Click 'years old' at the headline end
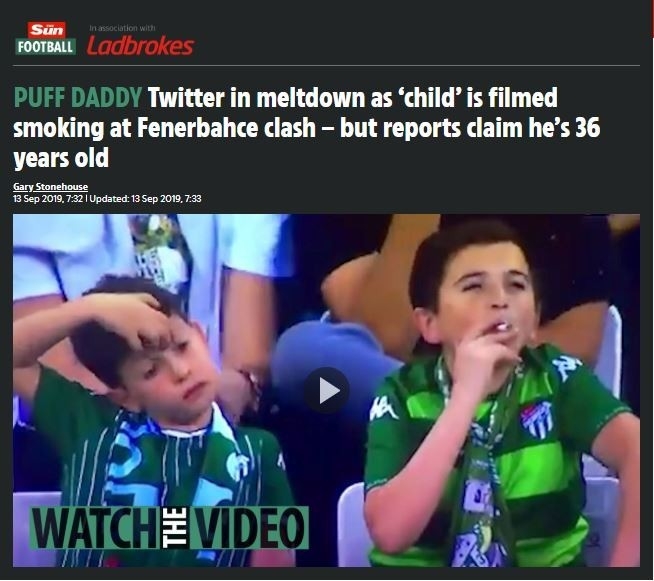 tap(61, 158)
